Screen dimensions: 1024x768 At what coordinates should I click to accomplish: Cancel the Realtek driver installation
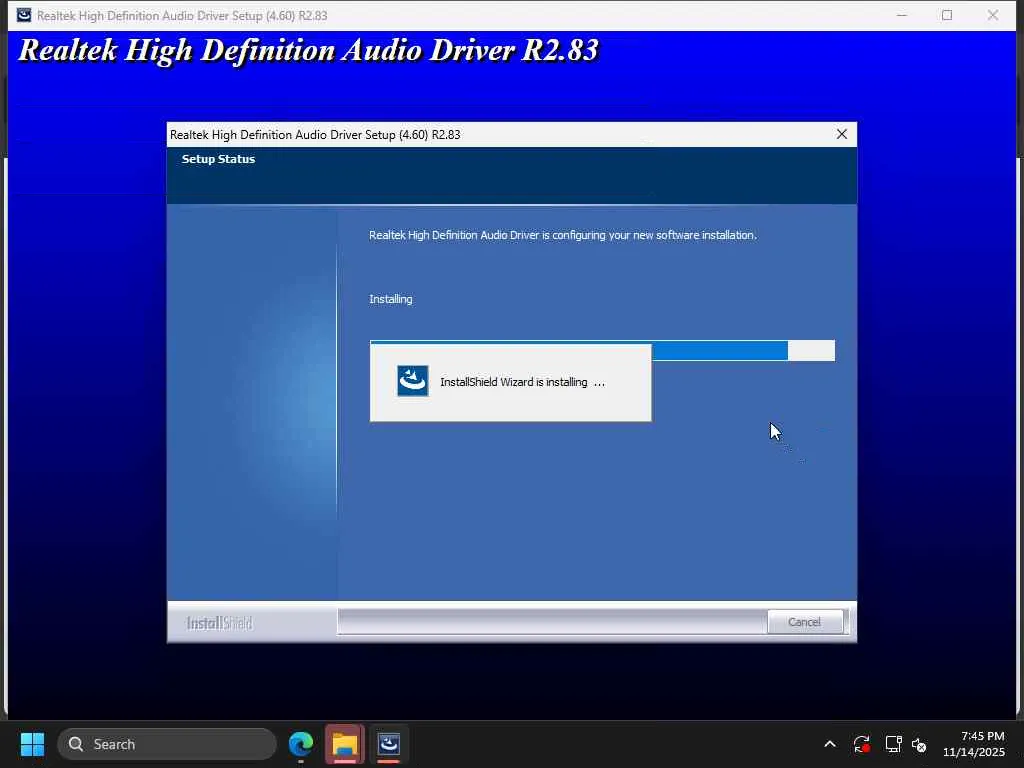[x=805, y=622]
